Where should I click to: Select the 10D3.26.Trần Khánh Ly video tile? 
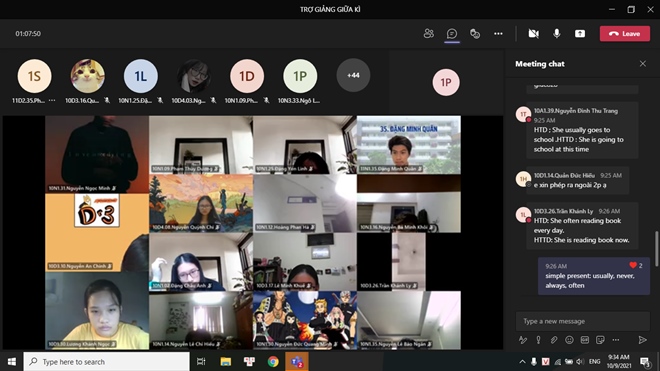[409, 262]
